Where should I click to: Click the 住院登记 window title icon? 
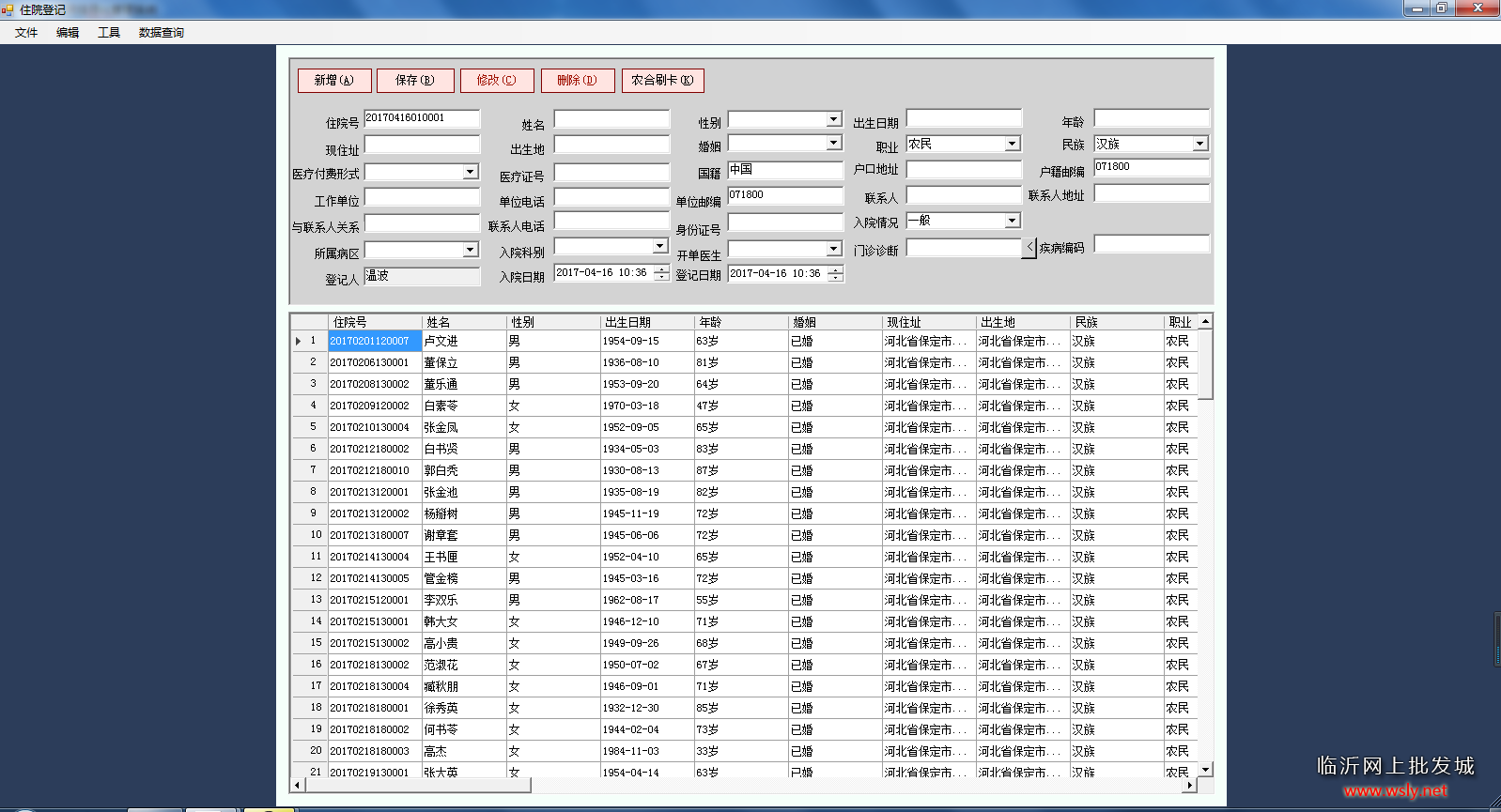(x=8, y=9)
